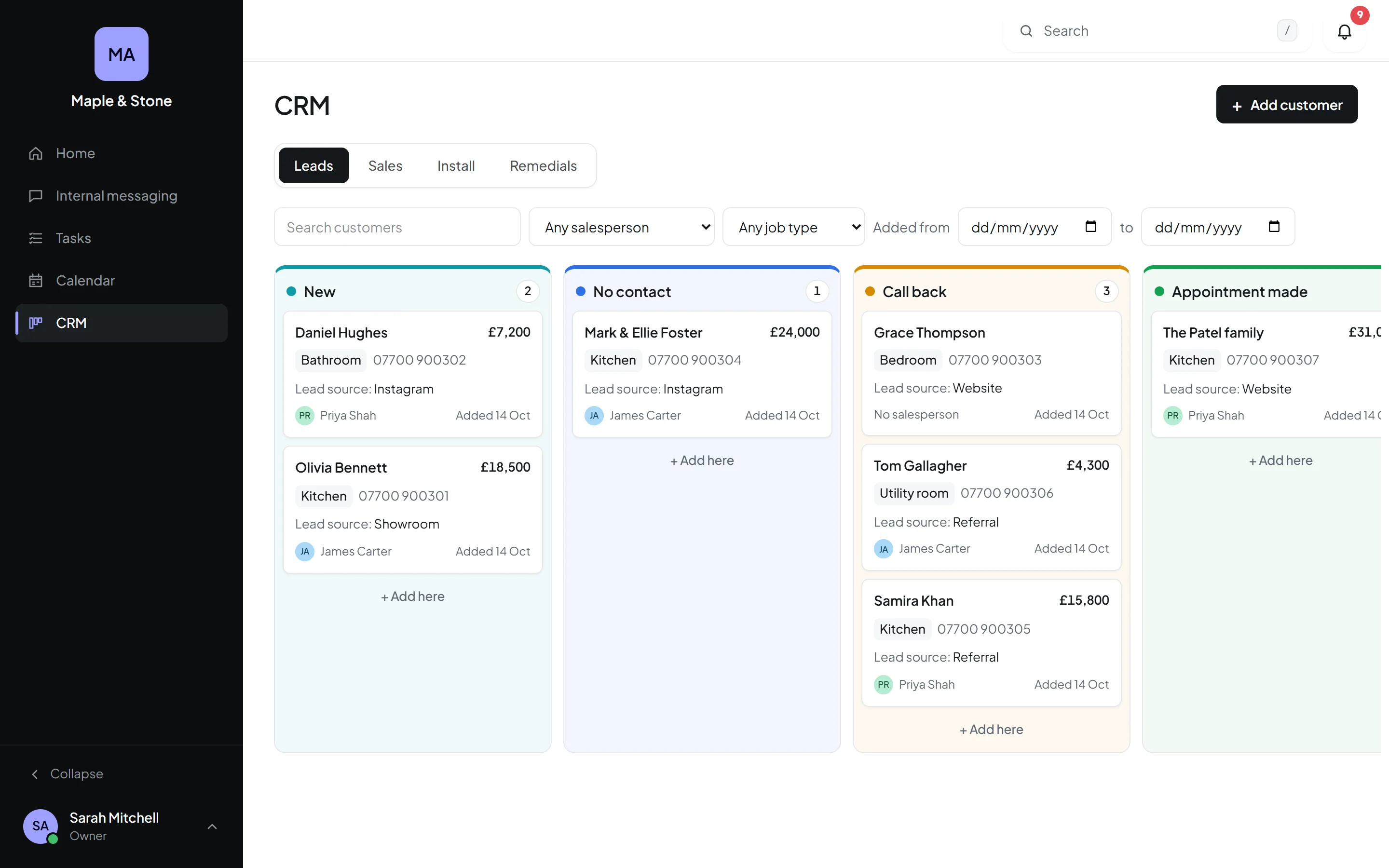Click the Internal messaging chat icon
The image size is (1389, 868).
(x=36, y=196)
